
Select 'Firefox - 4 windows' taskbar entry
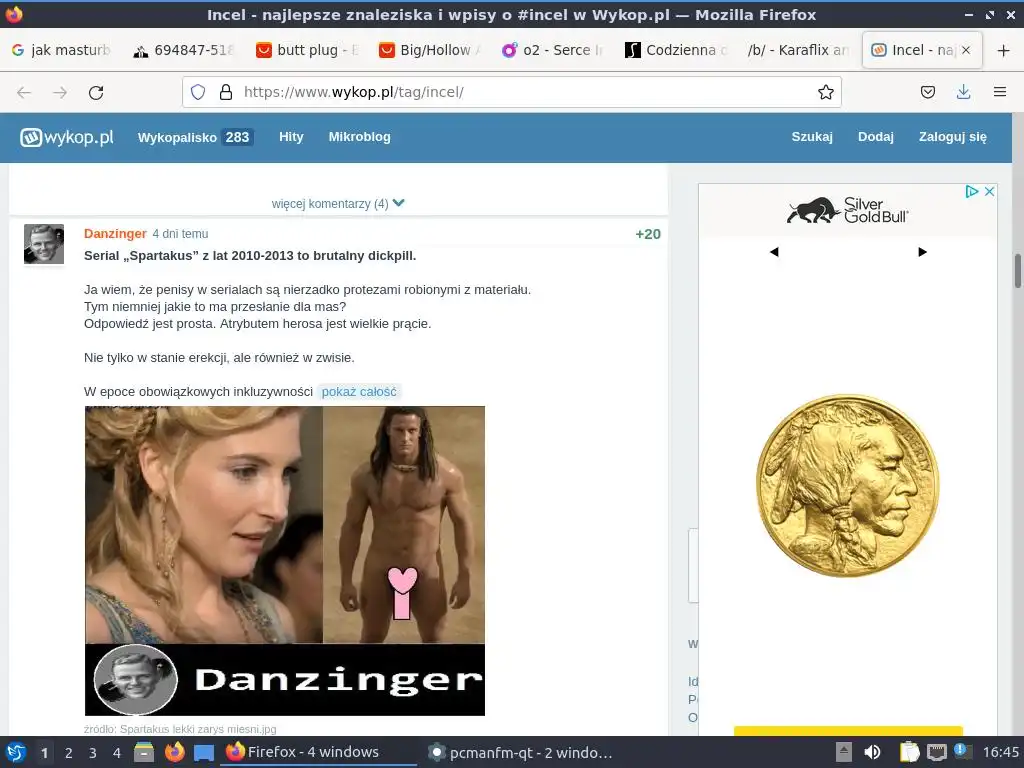click(320, 752)
